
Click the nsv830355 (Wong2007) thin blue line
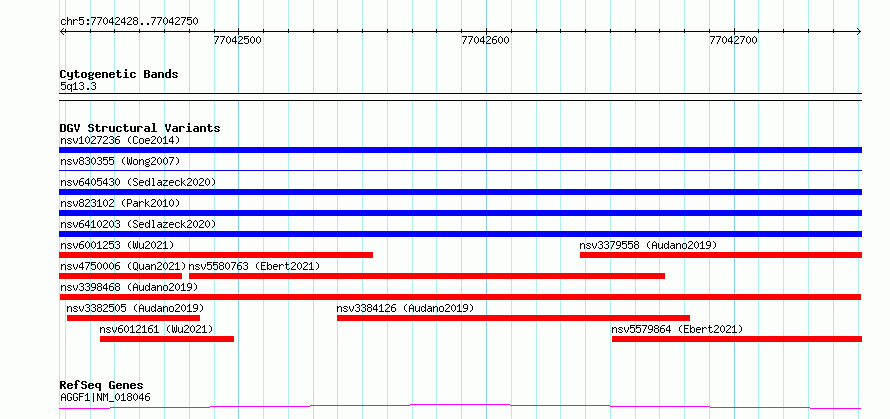(x=460, y=170)
